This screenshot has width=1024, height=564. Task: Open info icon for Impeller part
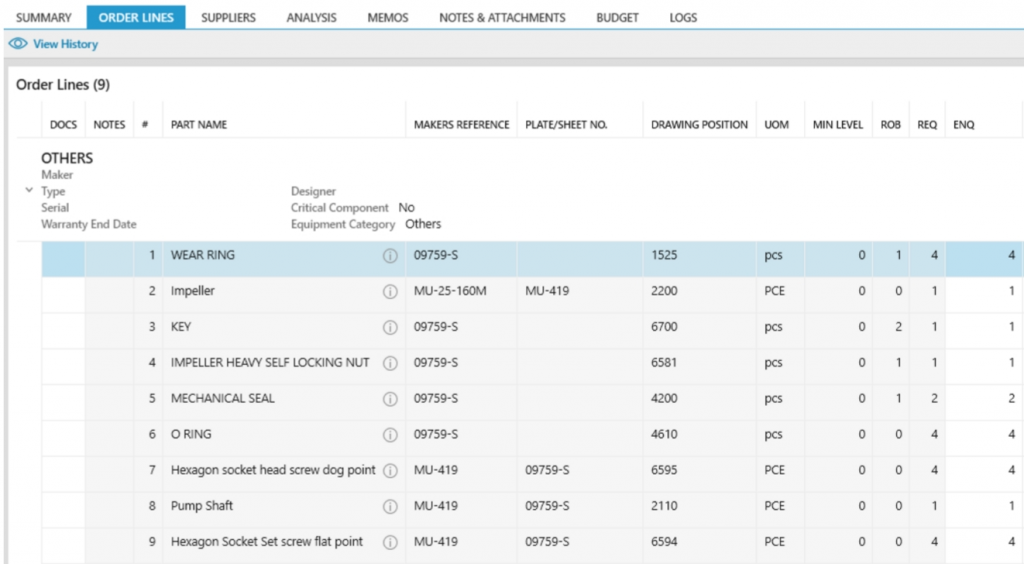coord(390,291)
